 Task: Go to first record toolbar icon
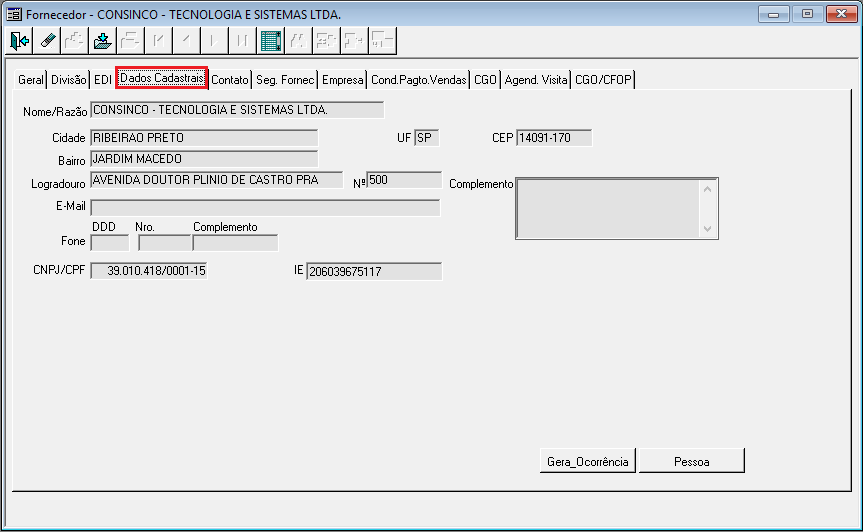click(x=159, y=41)
